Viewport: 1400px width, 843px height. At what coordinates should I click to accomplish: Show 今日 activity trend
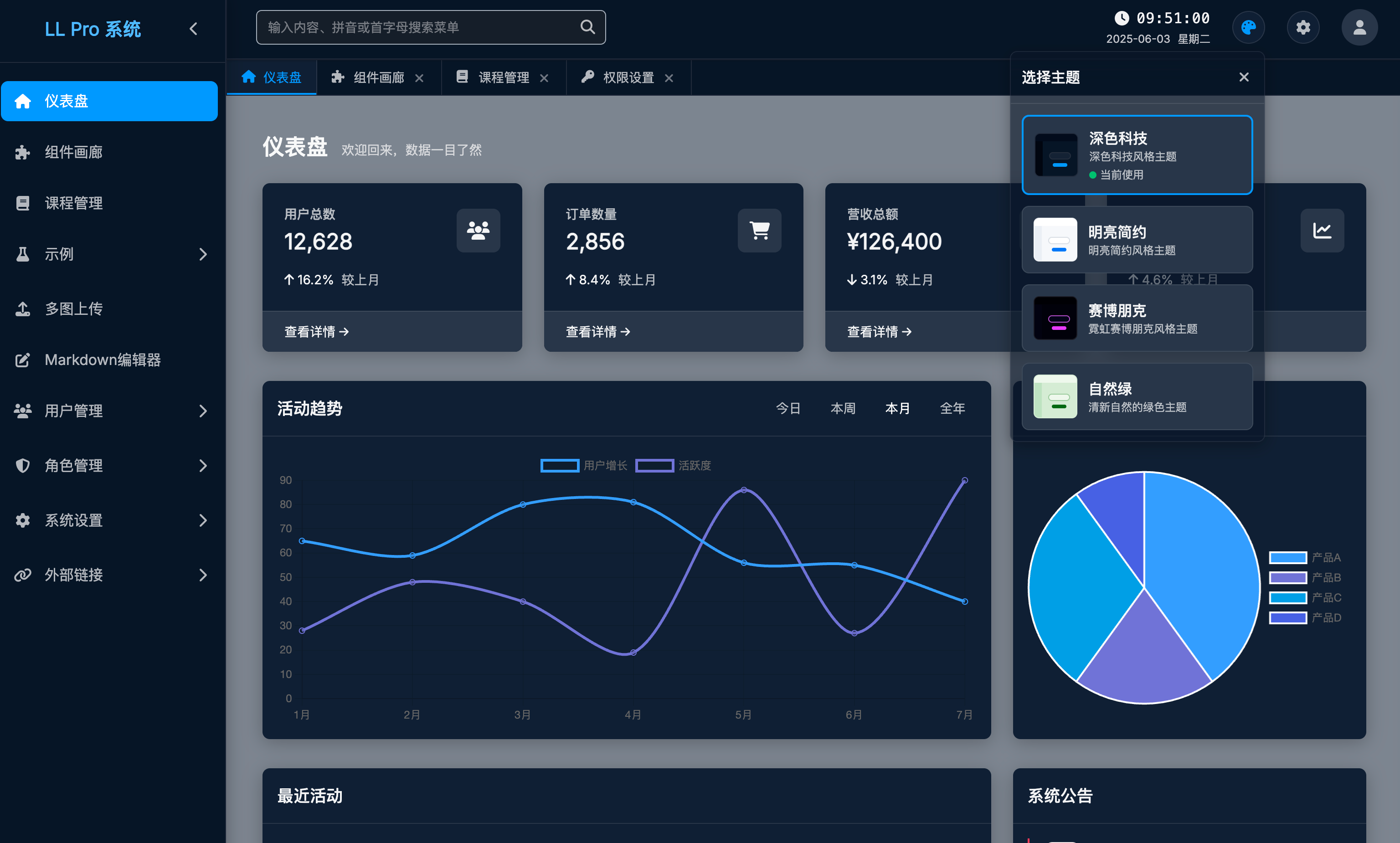[788, 408]
